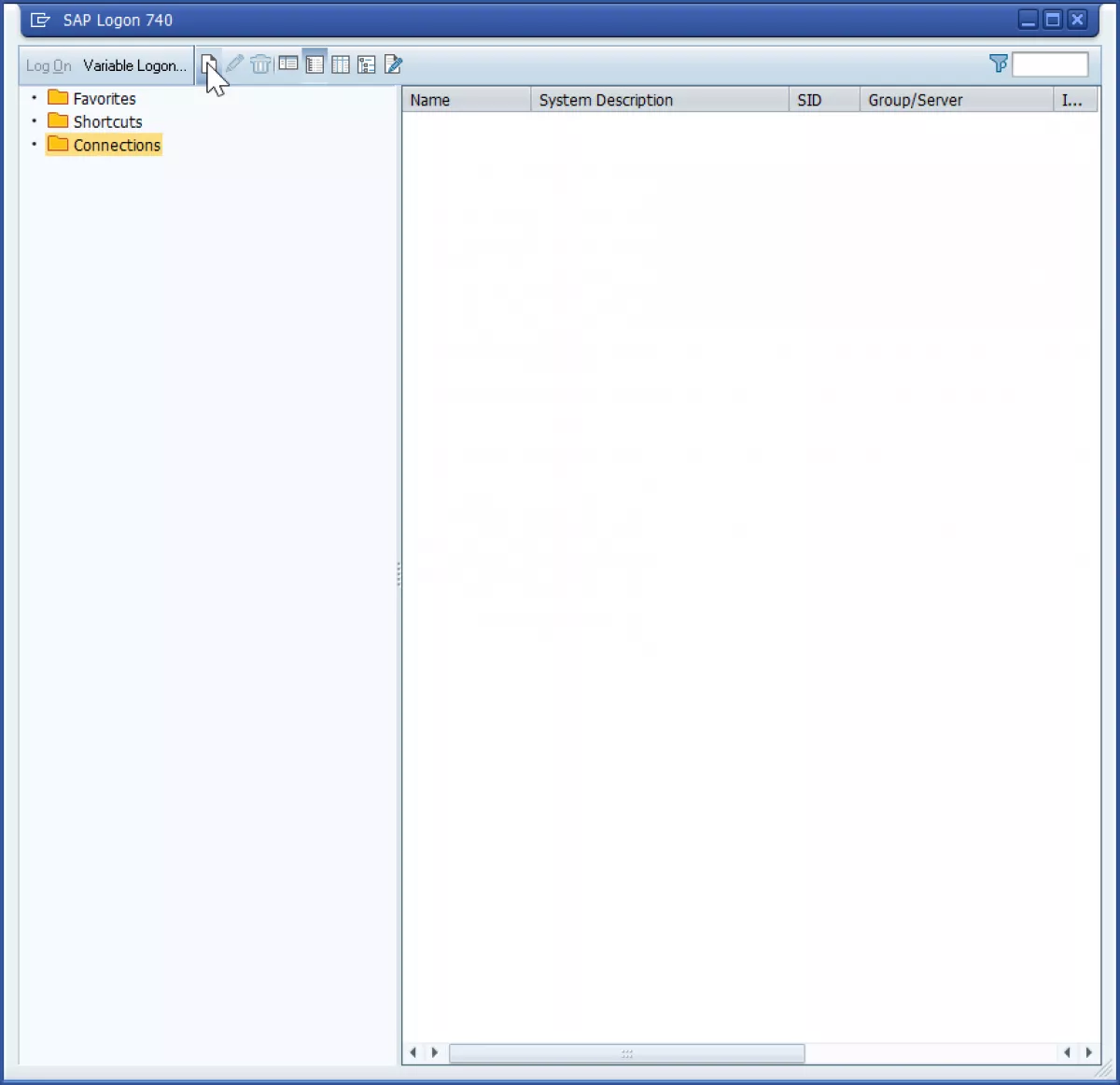Image resolution: width=1120 pixels, height=1085 pixels.
Task: Click the notepad-with-pen icon in the toolbar
Action: point(393,64)
